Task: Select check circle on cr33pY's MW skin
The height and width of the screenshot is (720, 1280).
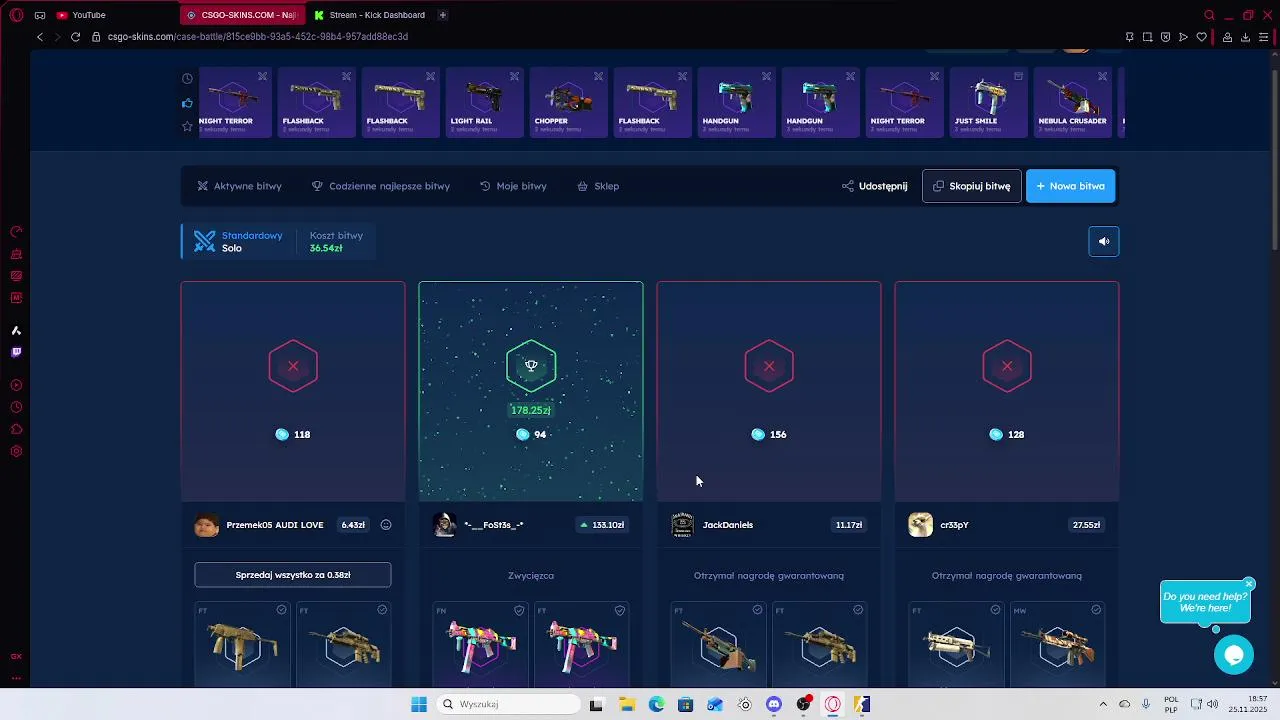Action: point(1096,610)
